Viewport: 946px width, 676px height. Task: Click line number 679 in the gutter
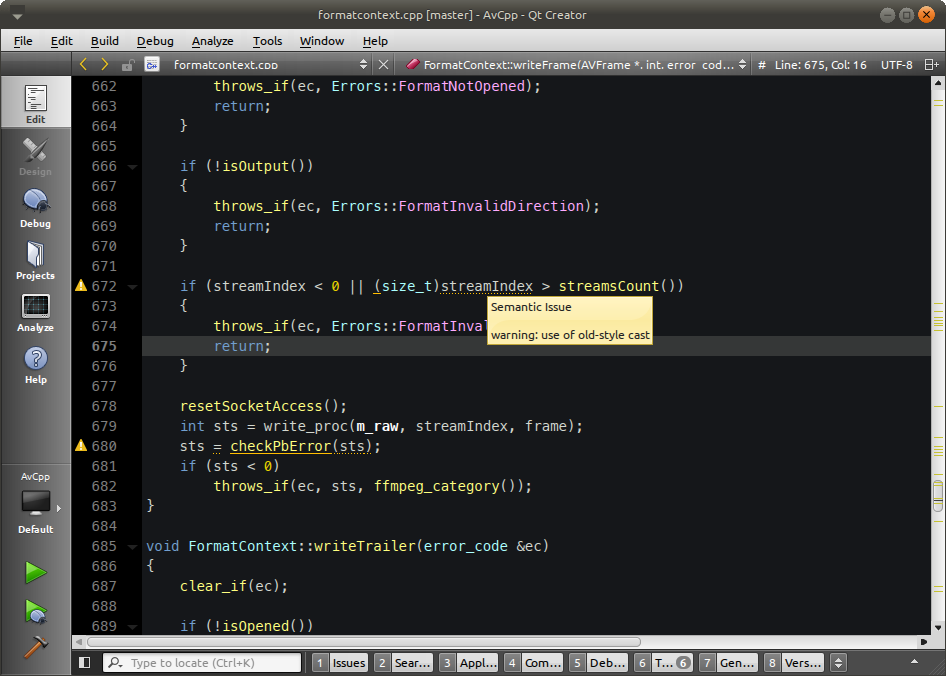[104, 426]
